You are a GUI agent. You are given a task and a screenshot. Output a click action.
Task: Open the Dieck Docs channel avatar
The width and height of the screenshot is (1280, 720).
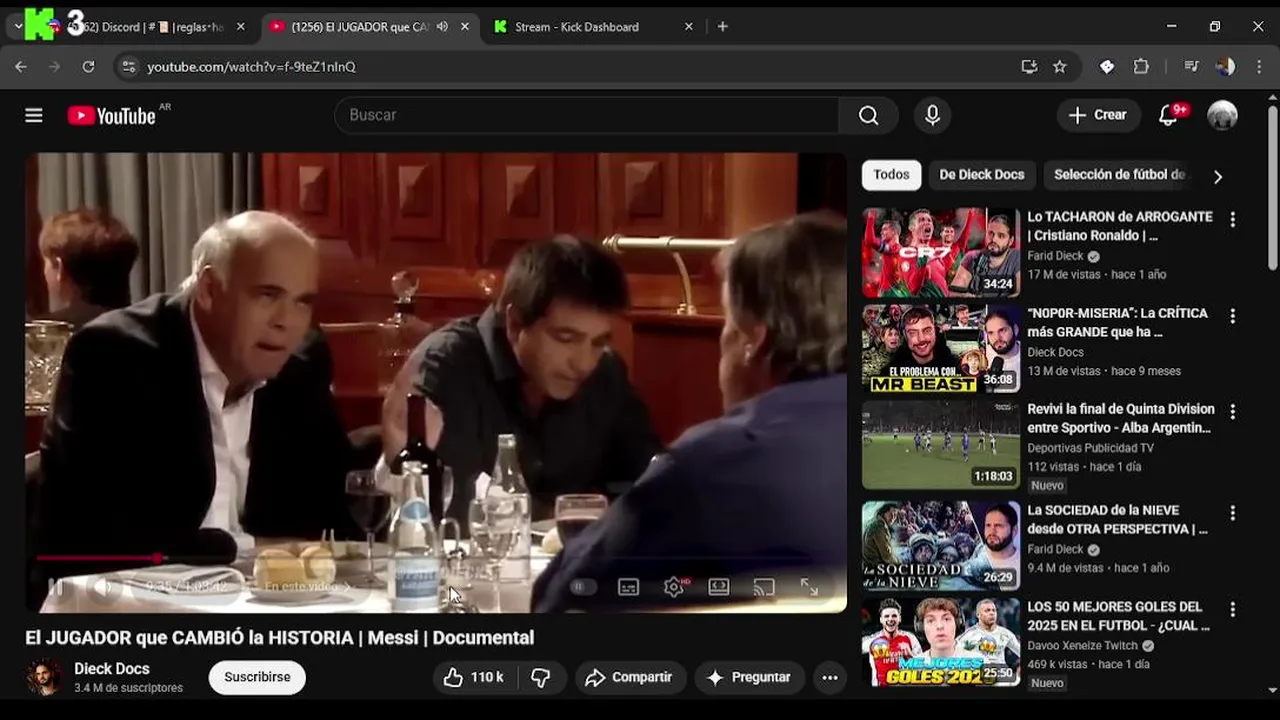point(42,677)
